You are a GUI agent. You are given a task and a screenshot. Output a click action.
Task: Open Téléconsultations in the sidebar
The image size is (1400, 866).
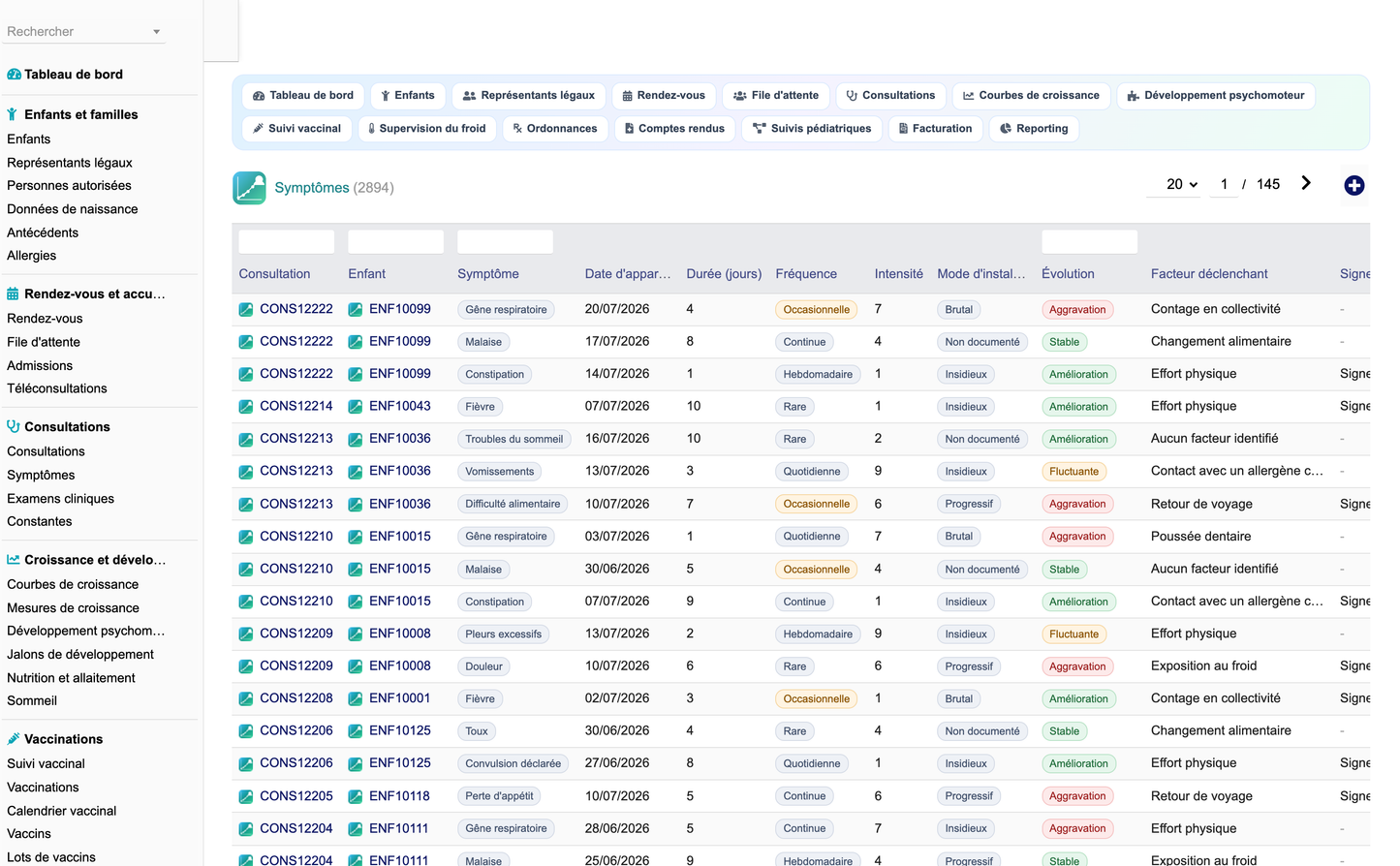pyautogui.click(x=57, y=388)
